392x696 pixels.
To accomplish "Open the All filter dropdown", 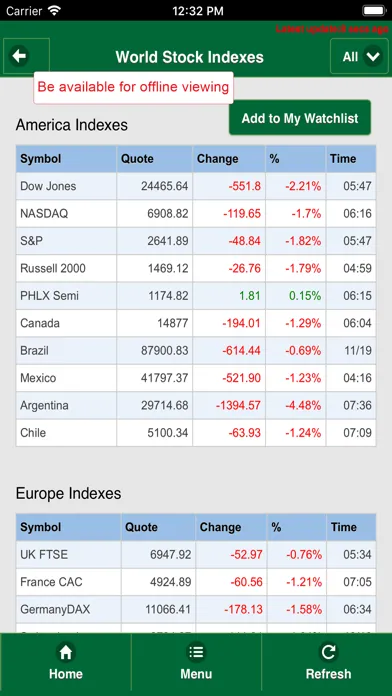I will coord(359,56).
